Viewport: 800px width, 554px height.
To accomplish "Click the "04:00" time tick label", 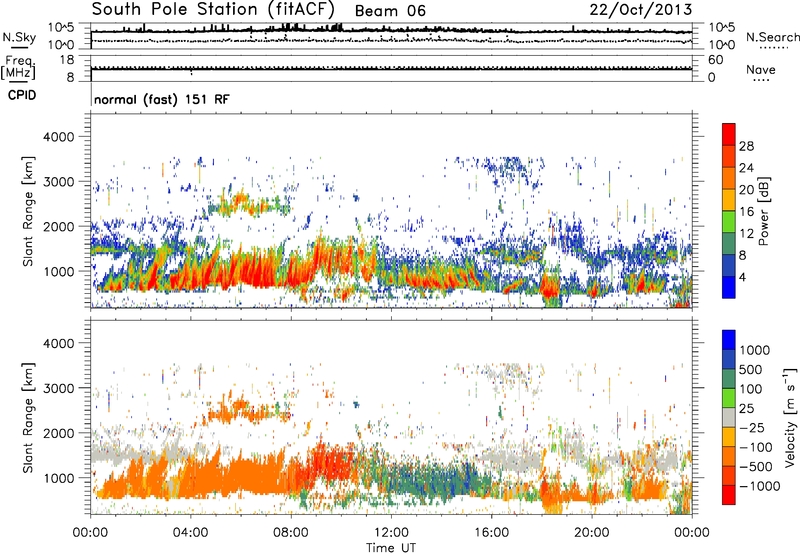I will coord(190,533).
